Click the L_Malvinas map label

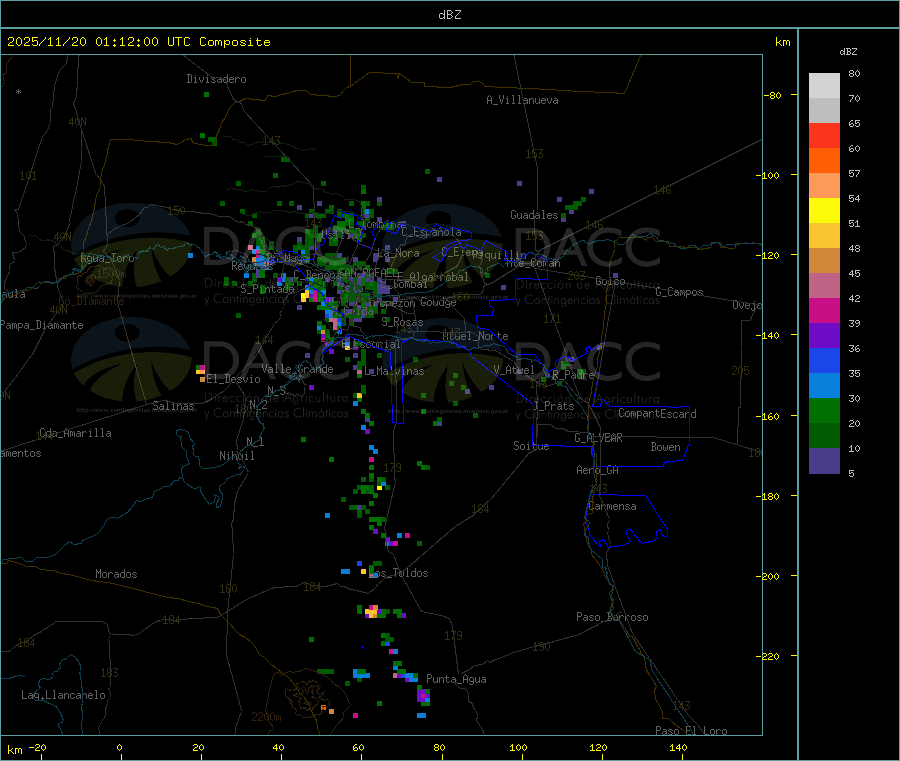[x=394, y=371]
